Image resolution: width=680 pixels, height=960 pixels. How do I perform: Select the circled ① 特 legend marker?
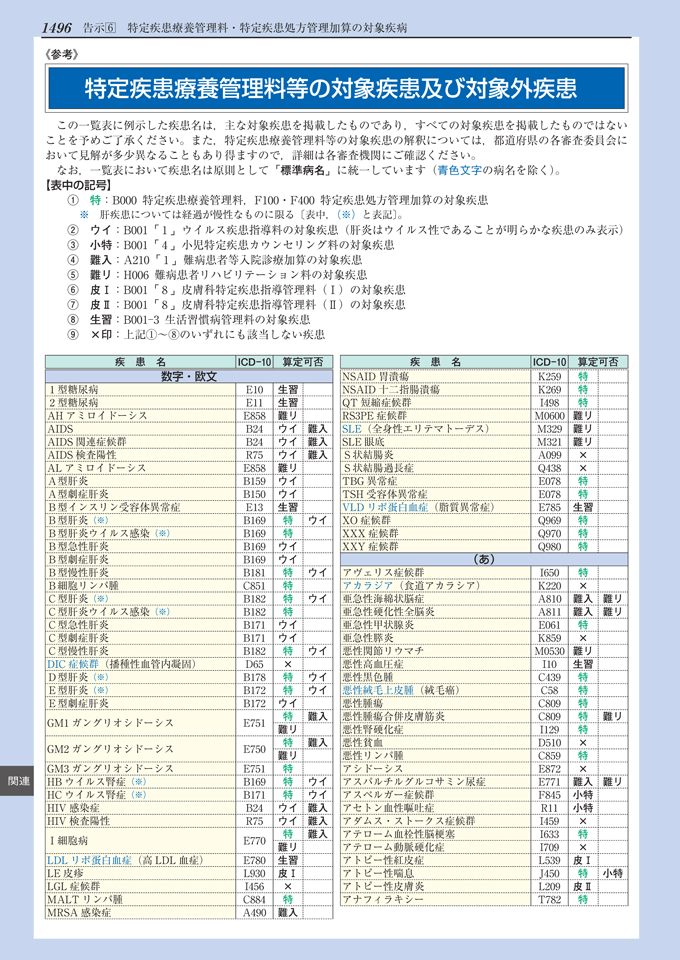pyautogui.click(x=70, y=200)
